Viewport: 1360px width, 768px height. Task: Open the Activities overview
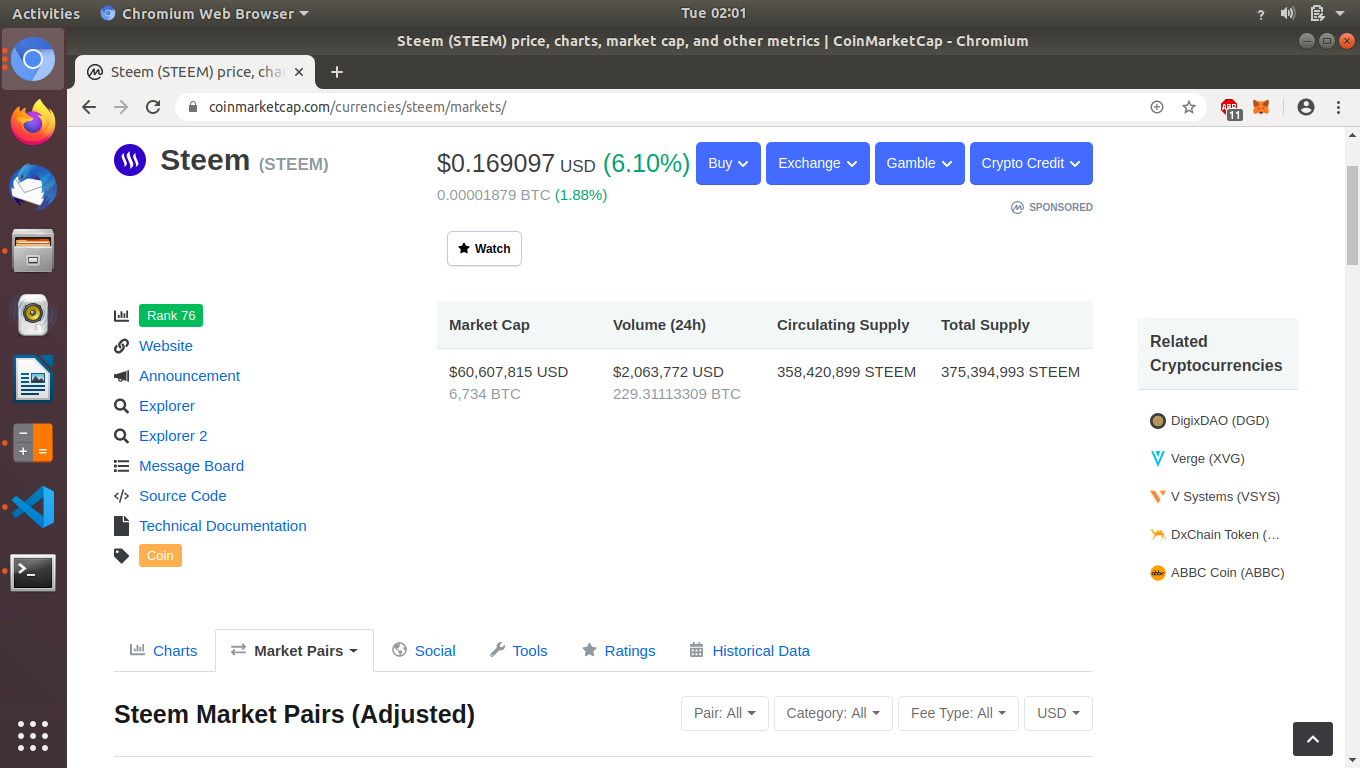tap(46, 14)
